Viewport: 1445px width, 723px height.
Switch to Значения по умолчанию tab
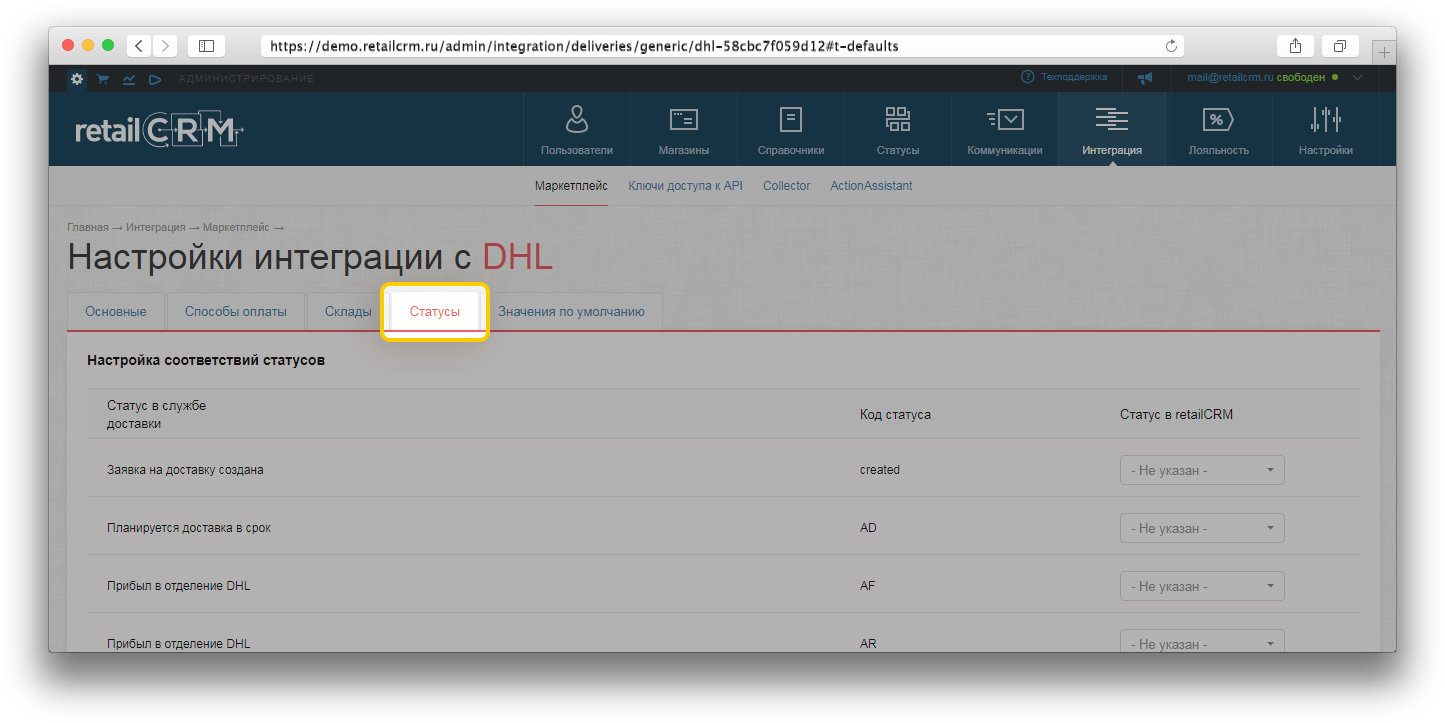(x=571, y=311)
